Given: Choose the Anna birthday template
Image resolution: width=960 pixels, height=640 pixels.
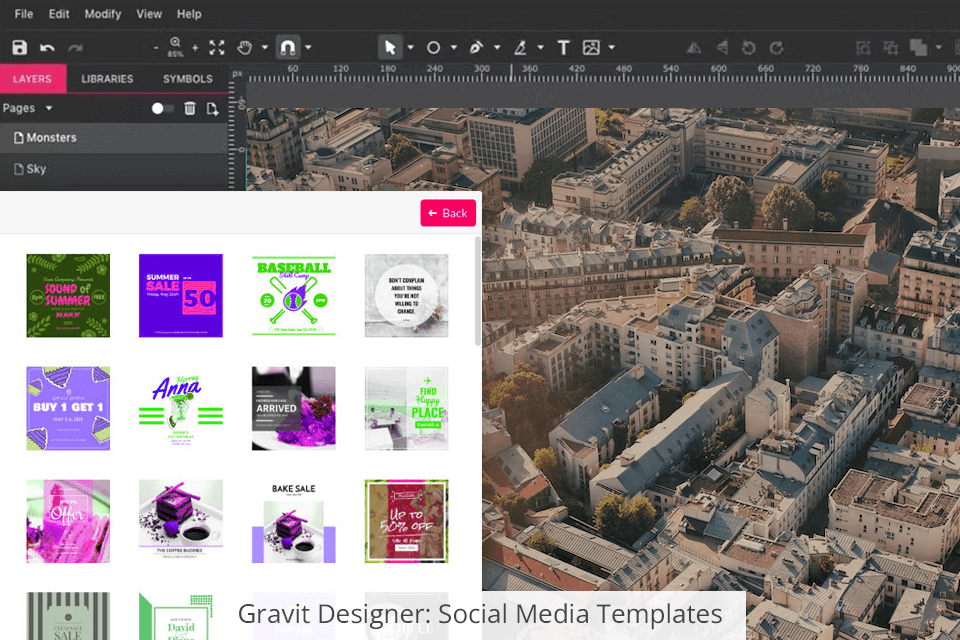Looking at the screenshot, I should [181, 408].
